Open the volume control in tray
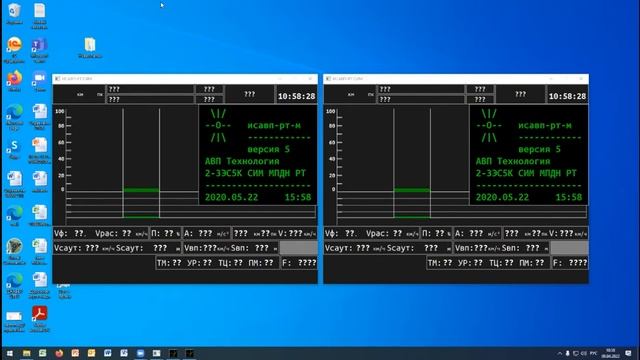 click(x=584, y=353)
